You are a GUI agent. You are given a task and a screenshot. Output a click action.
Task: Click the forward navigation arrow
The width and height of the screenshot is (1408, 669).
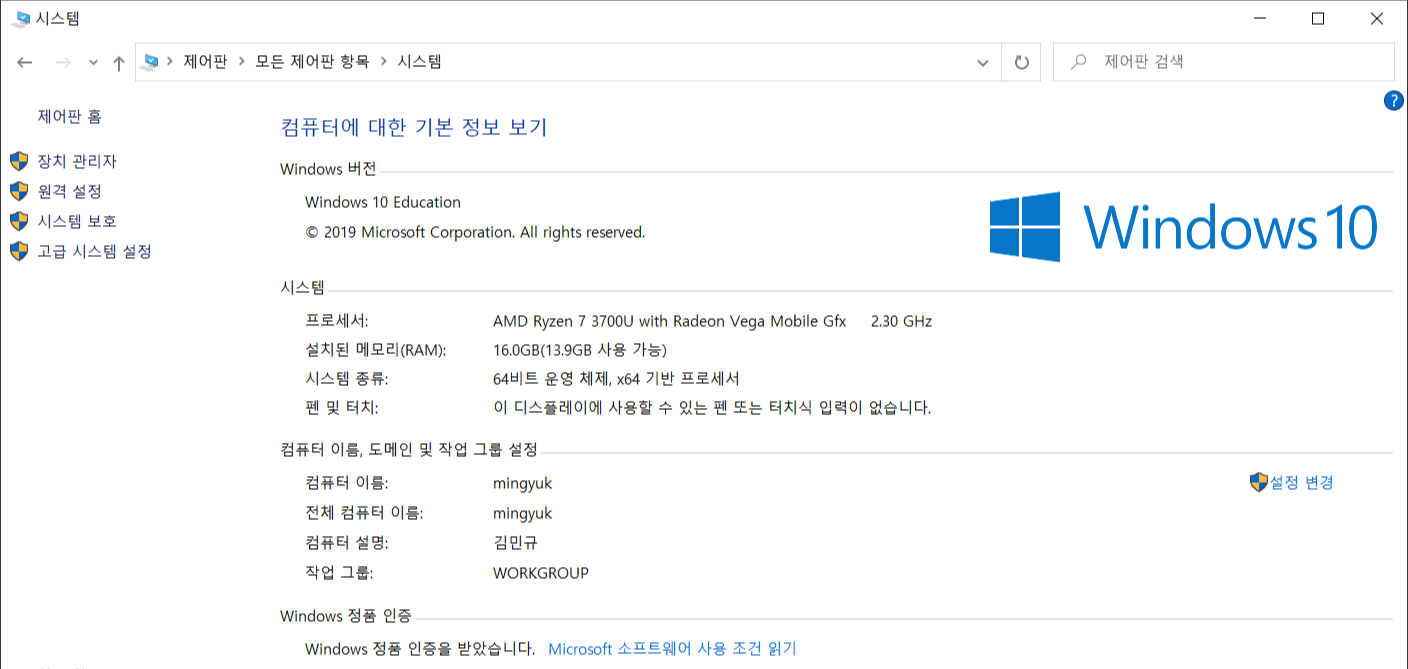coord(63,62)
